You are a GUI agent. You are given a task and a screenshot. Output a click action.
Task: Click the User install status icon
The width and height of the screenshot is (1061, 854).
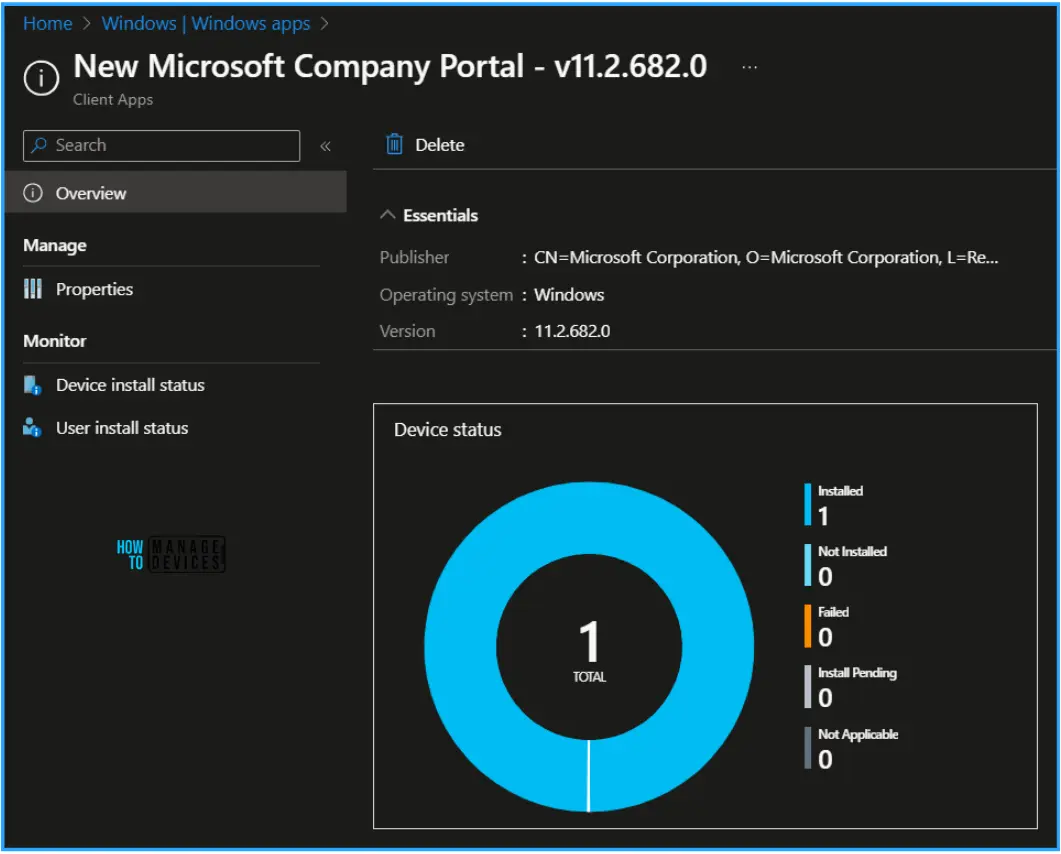click(32, 428)
